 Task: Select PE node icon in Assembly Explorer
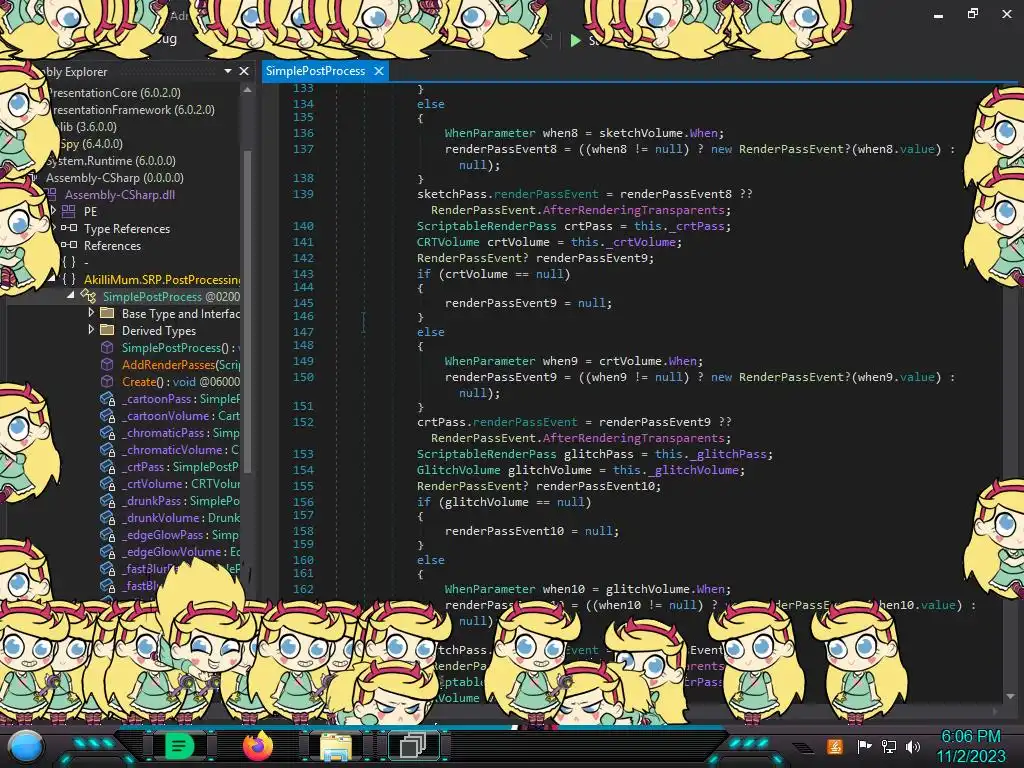(69, 212)
